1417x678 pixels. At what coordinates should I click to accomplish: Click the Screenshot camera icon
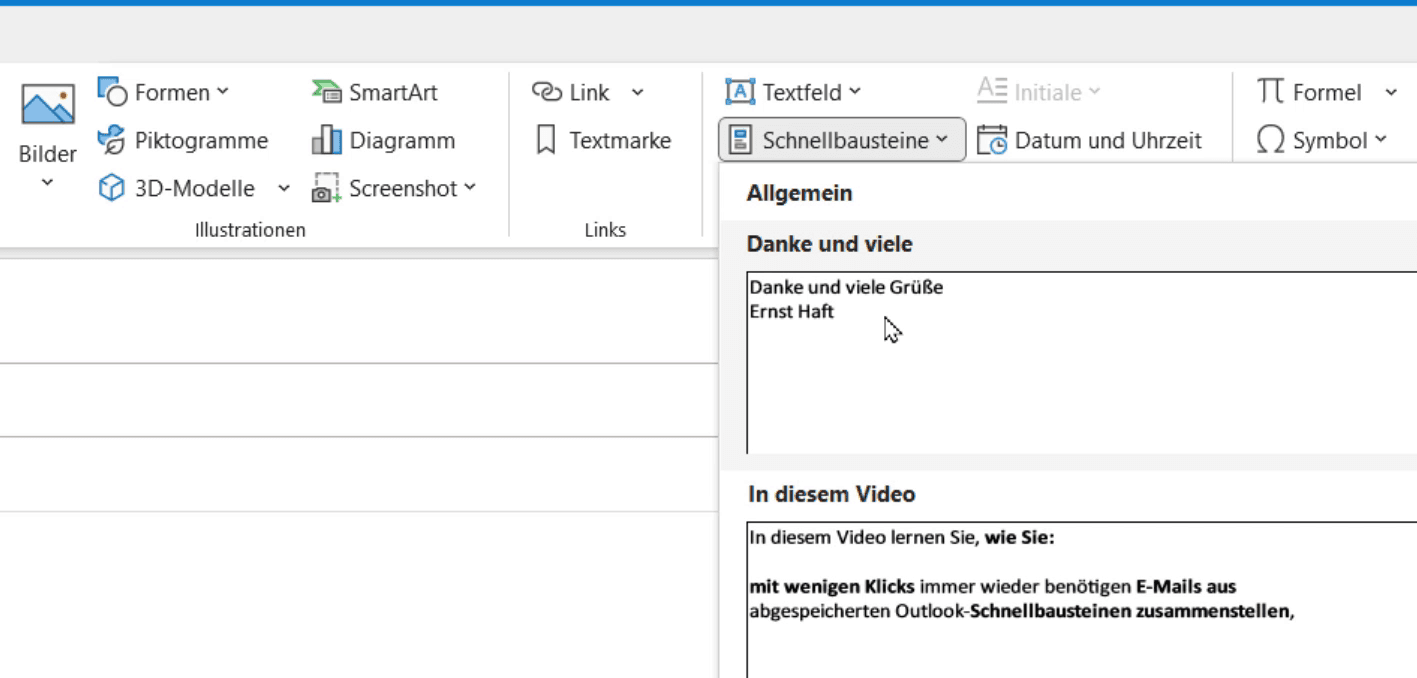pyautogui.click(x=327, y=188)
